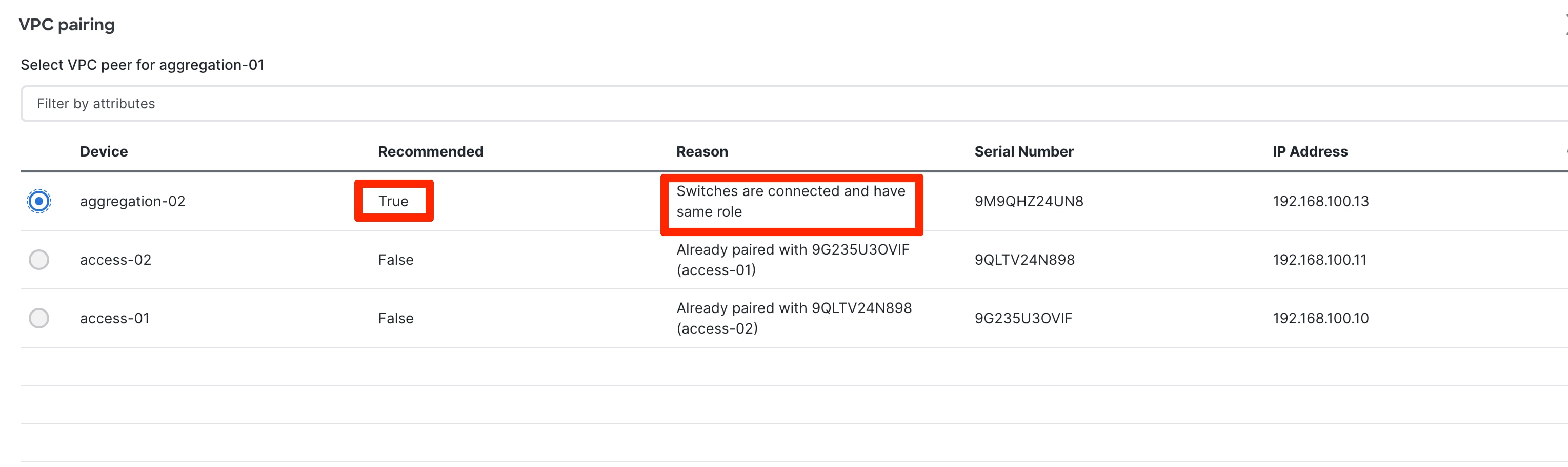The height and width of the screenshot is (467, 1568).
Task: Select the access-01 radio button
Action: pos(38,318)
